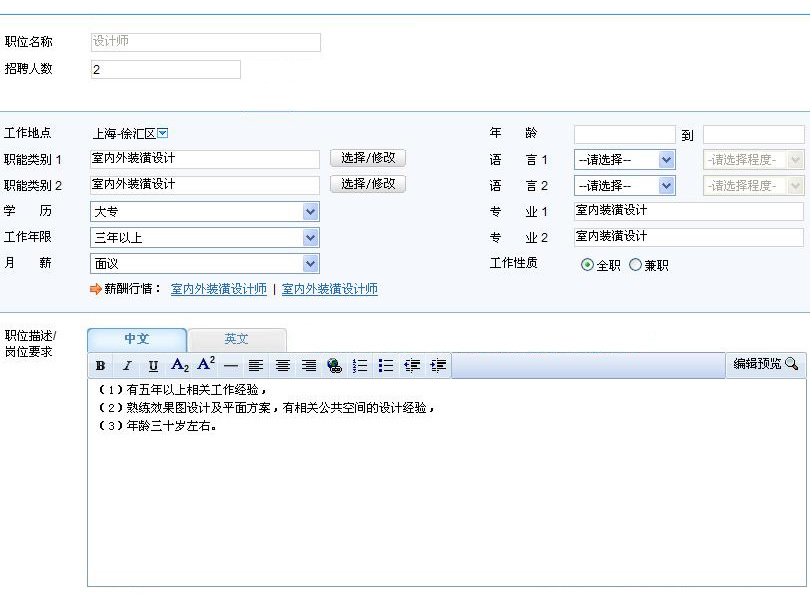The image size is (810, 599).
Task: Toggle bold formatting in editor toolbar
Action: click(101, 366)
